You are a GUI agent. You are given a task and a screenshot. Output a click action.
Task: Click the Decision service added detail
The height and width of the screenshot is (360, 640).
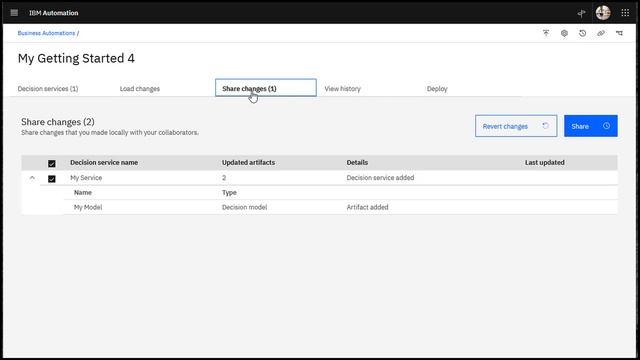380,178
